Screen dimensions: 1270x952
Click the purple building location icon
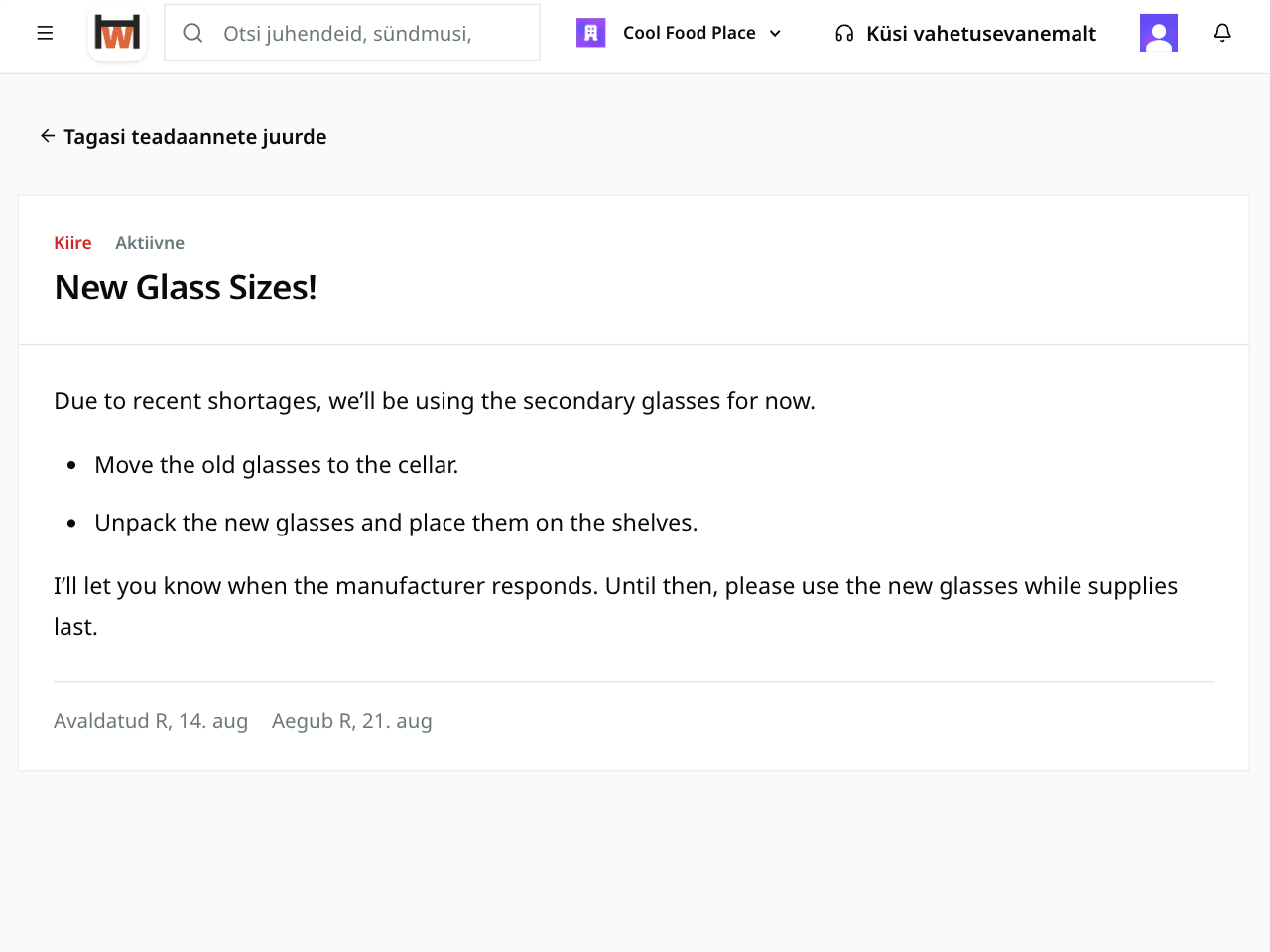point(590,33)
